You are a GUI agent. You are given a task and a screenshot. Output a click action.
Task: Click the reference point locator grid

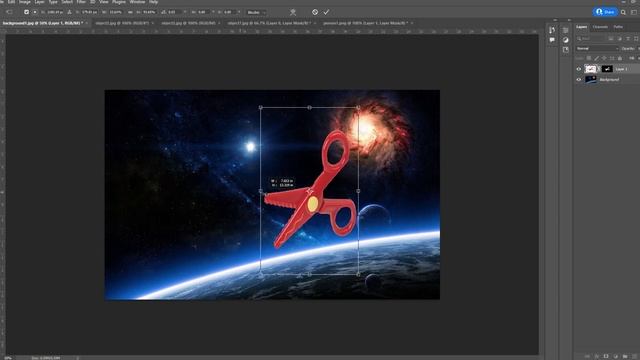click(x=35, y=12)
